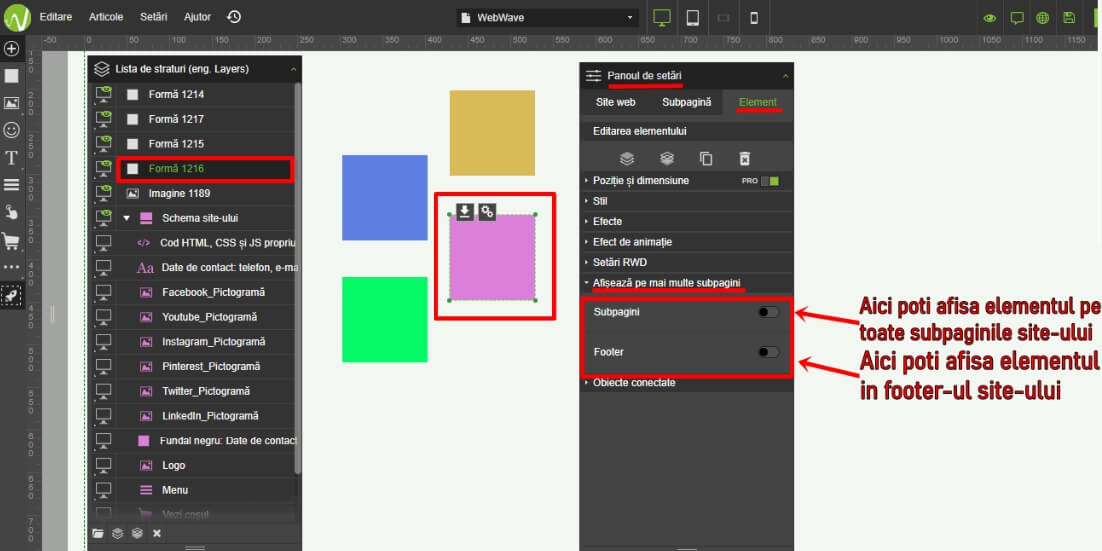Open the Setări menu
The image size is (1102, 551).
tap(154, 17)
